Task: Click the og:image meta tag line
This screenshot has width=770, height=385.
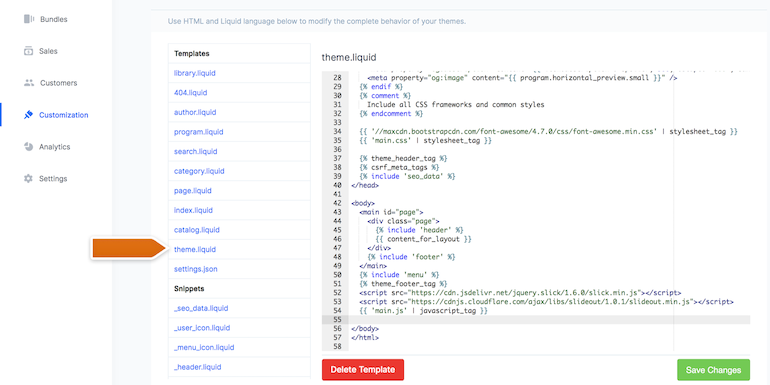Action: coord(522,78)
